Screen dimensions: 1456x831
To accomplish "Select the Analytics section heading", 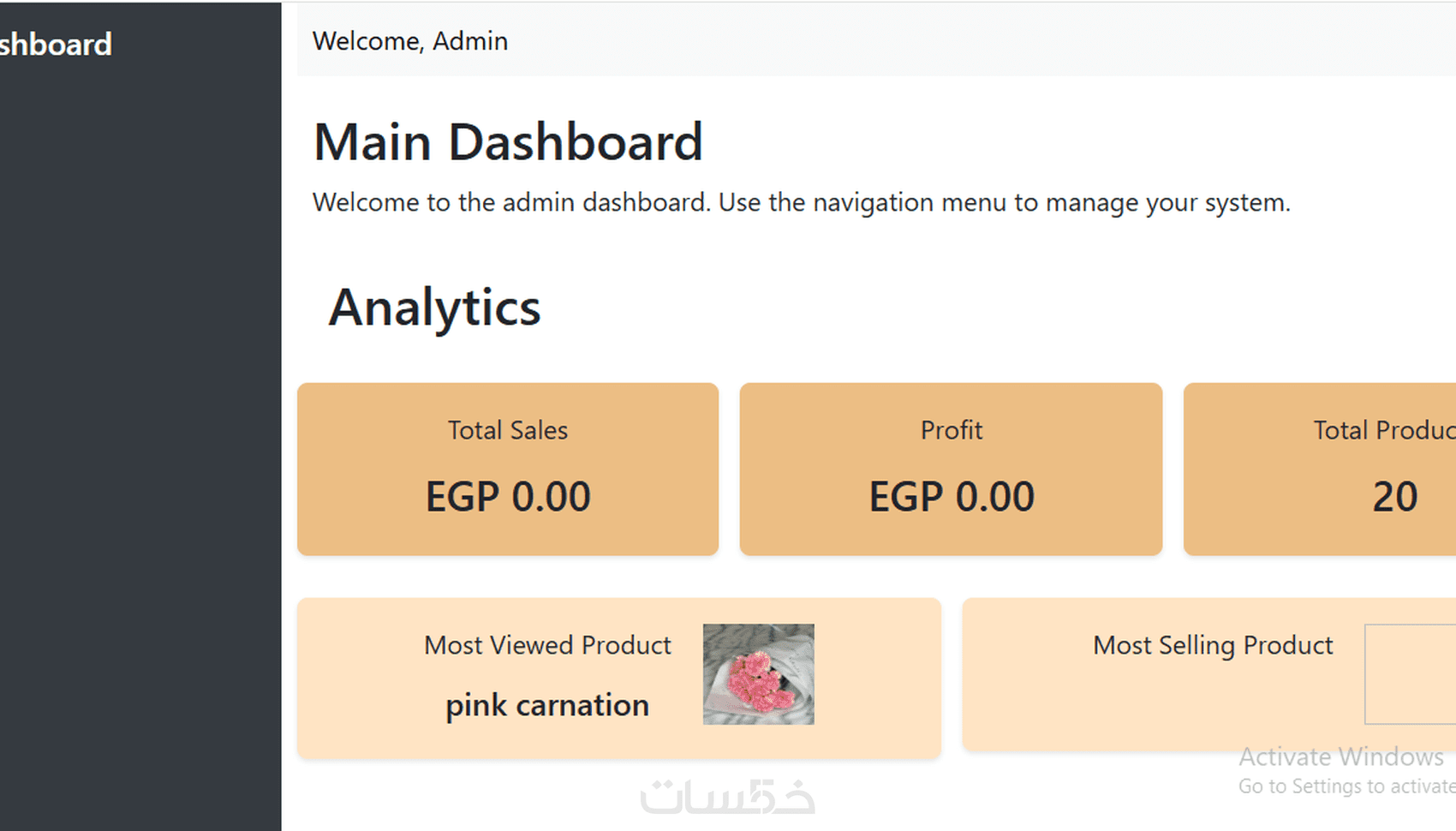I will 434,308.
